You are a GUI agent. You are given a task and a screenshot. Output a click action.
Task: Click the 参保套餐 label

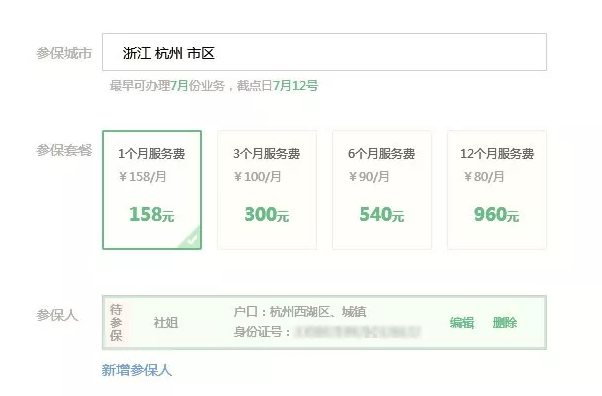pyautogui.click(x=64, y=150)
